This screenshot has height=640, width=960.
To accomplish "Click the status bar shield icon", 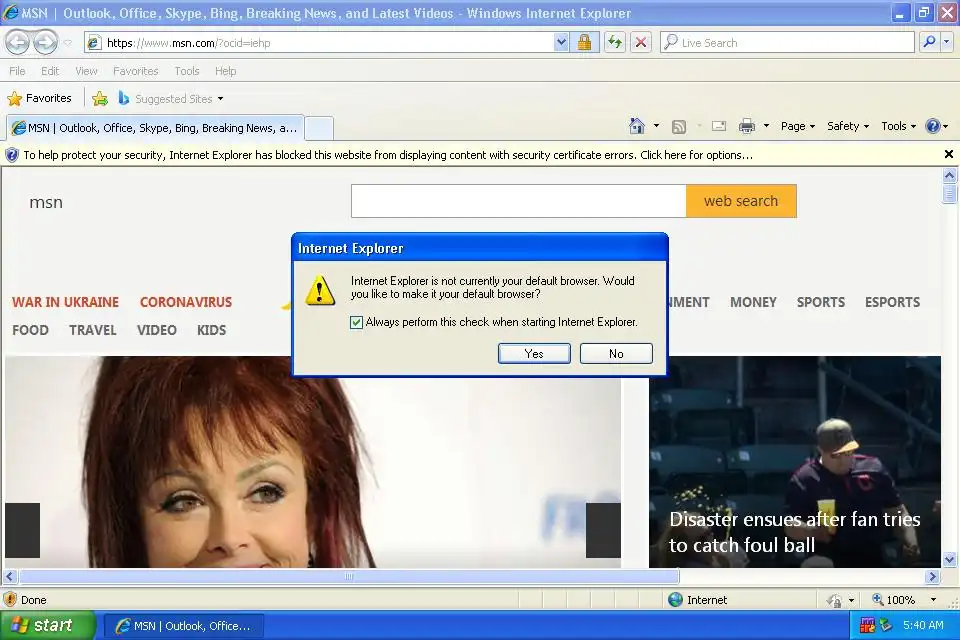I will click(x=10, y=600).
